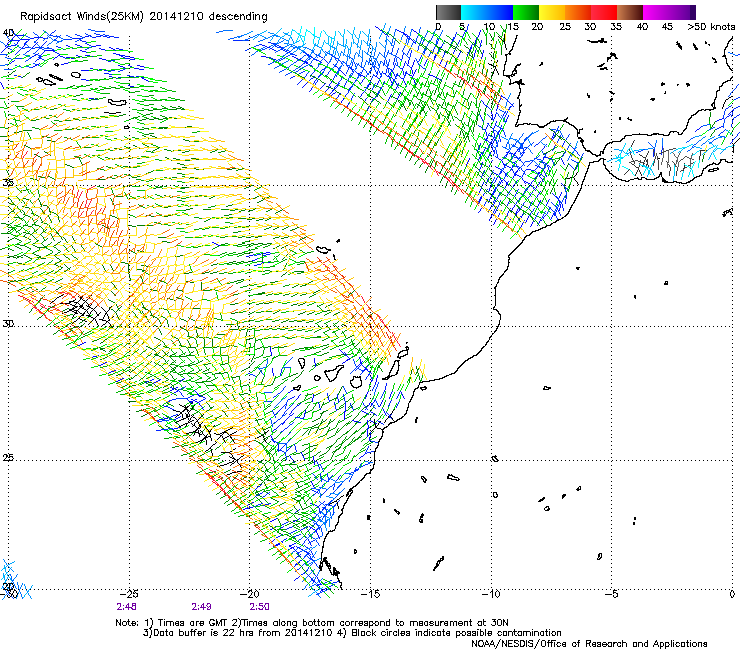Click the yellow 20-25 knots legend swatch
This screenshot has height=650, width=740.
pyautogui.click(x=552, y=12)
